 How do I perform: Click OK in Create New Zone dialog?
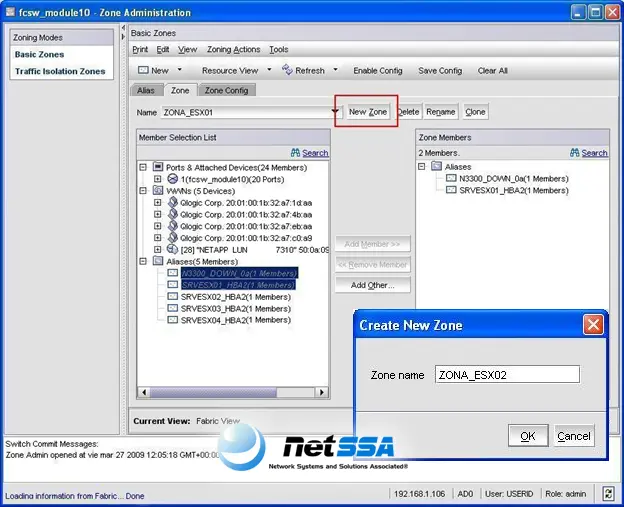point(528,436)
